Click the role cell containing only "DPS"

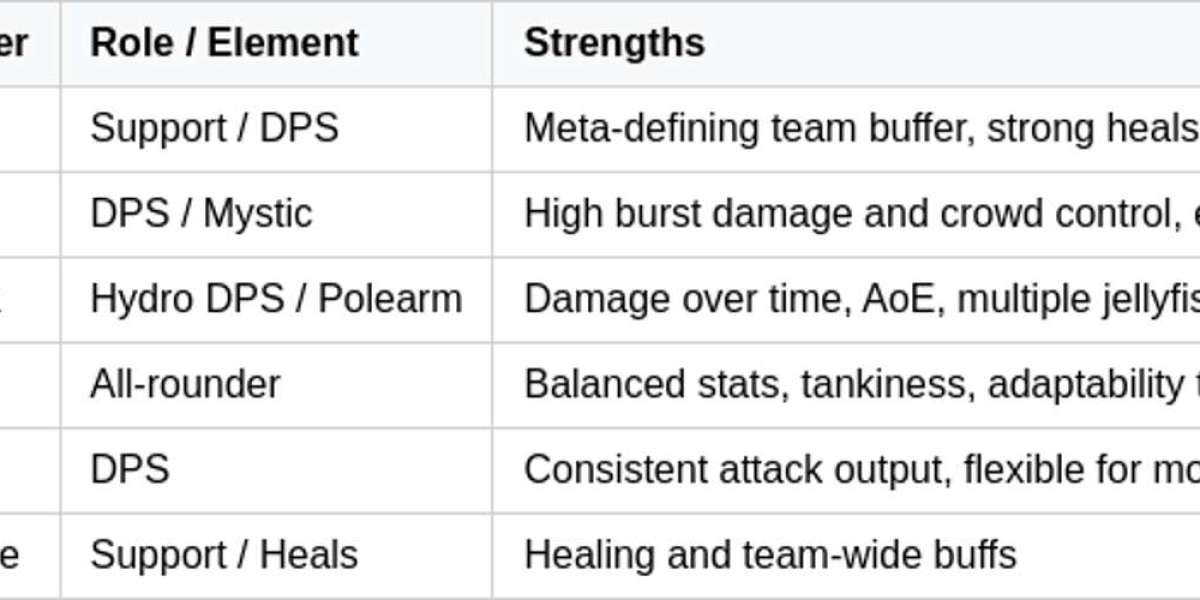(130, 470)
